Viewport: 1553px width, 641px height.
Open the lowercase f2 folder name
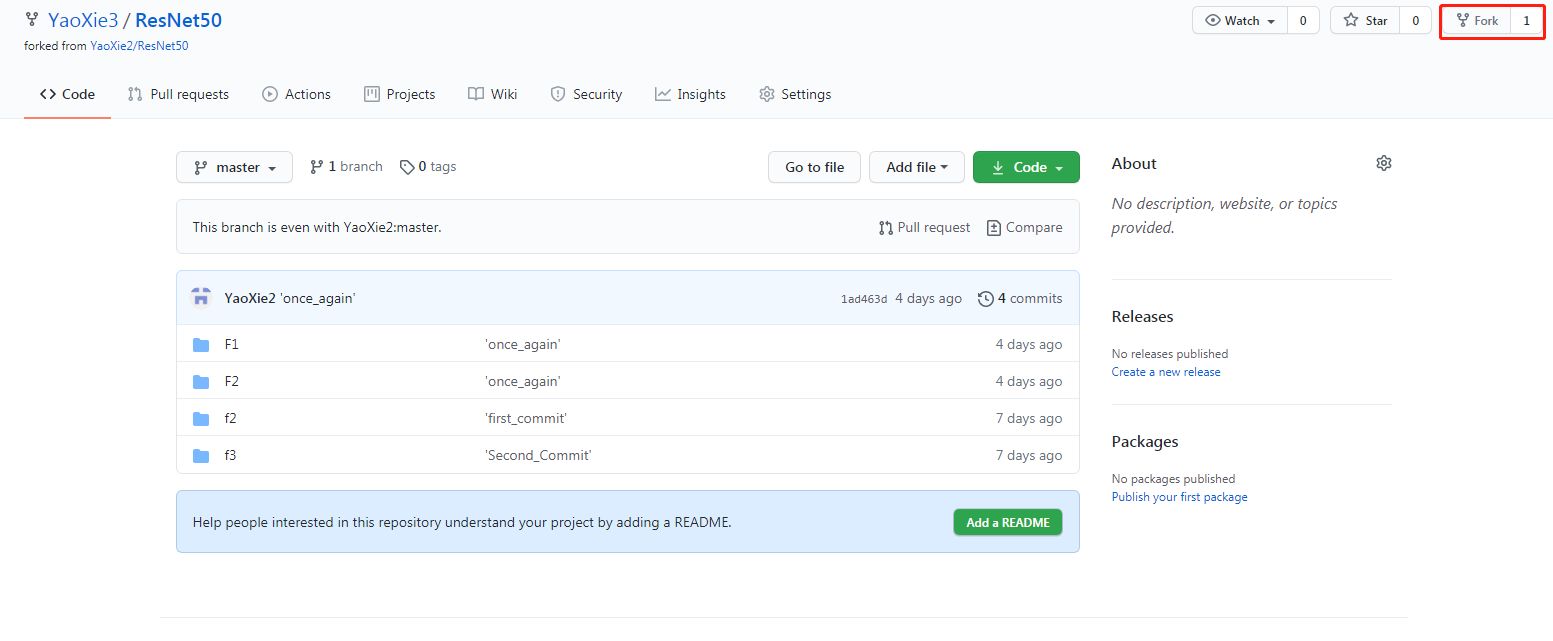231,418
